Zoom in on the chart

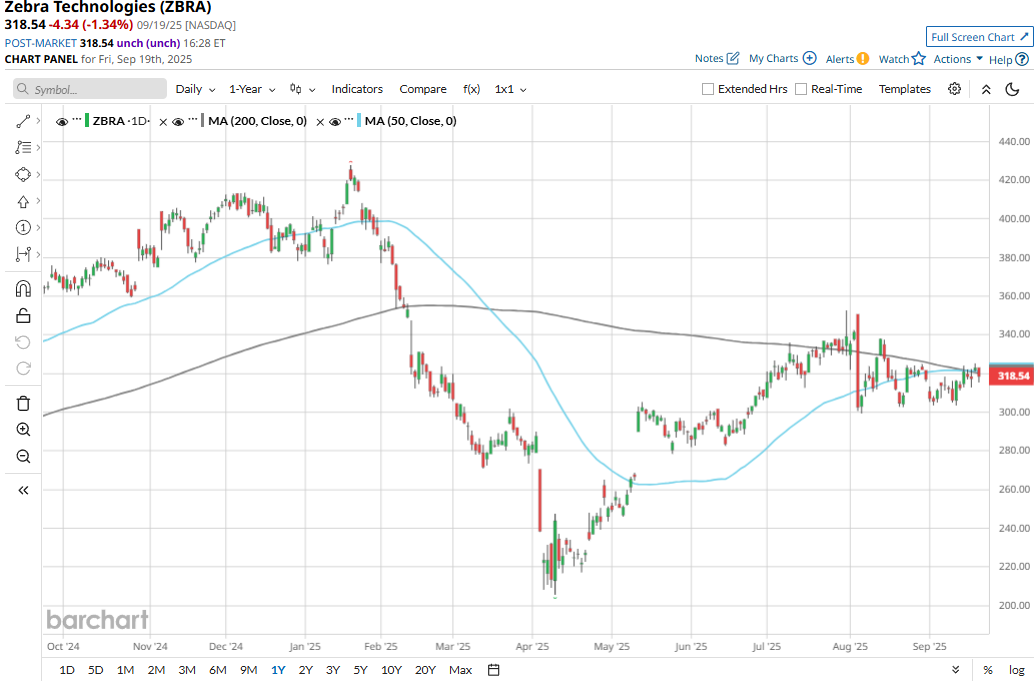(x=23, y=430)
